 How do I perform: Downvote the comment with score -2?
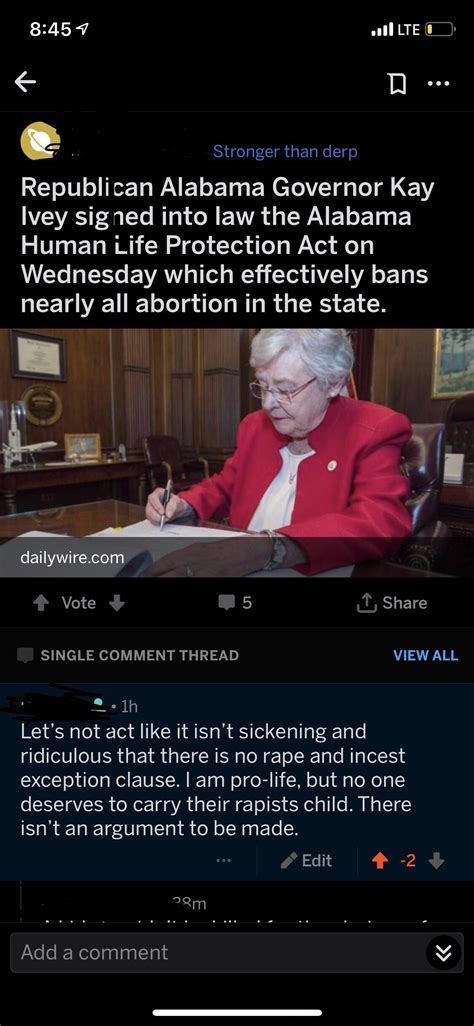tap(436, 861)
